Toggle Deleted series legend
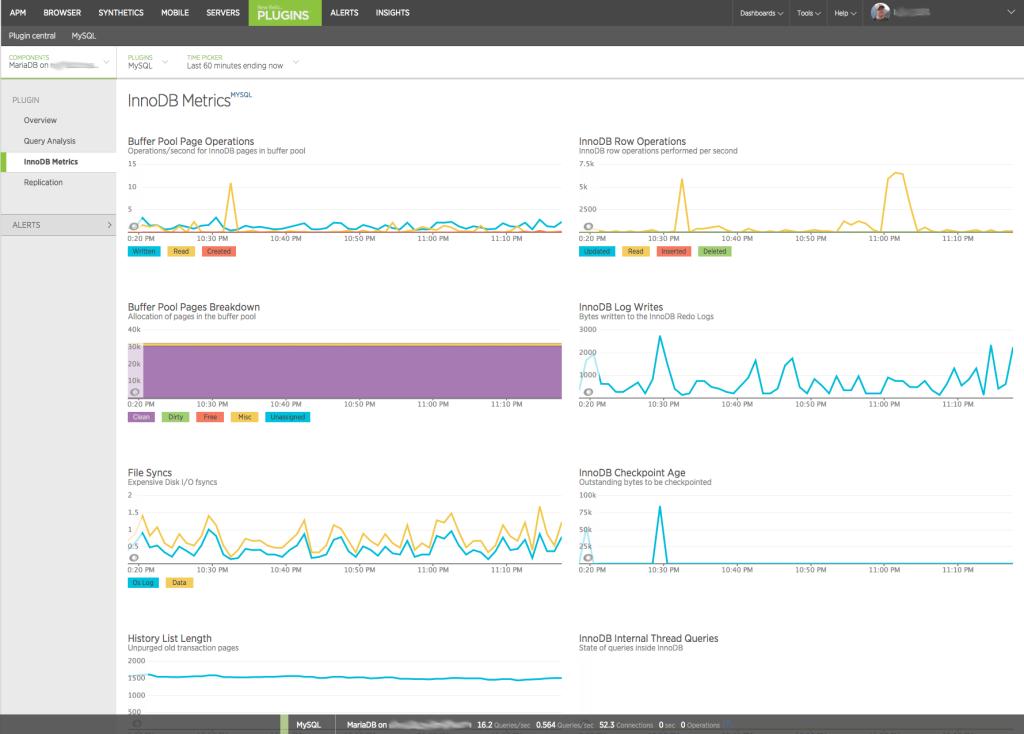 point(714,251)
